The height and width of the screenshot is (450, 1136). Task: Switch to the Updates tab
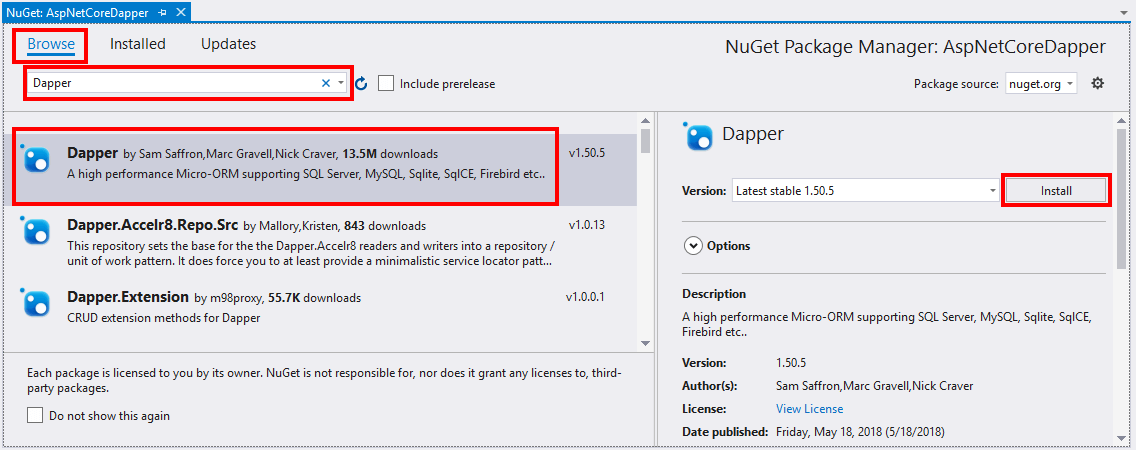point(228,44)
